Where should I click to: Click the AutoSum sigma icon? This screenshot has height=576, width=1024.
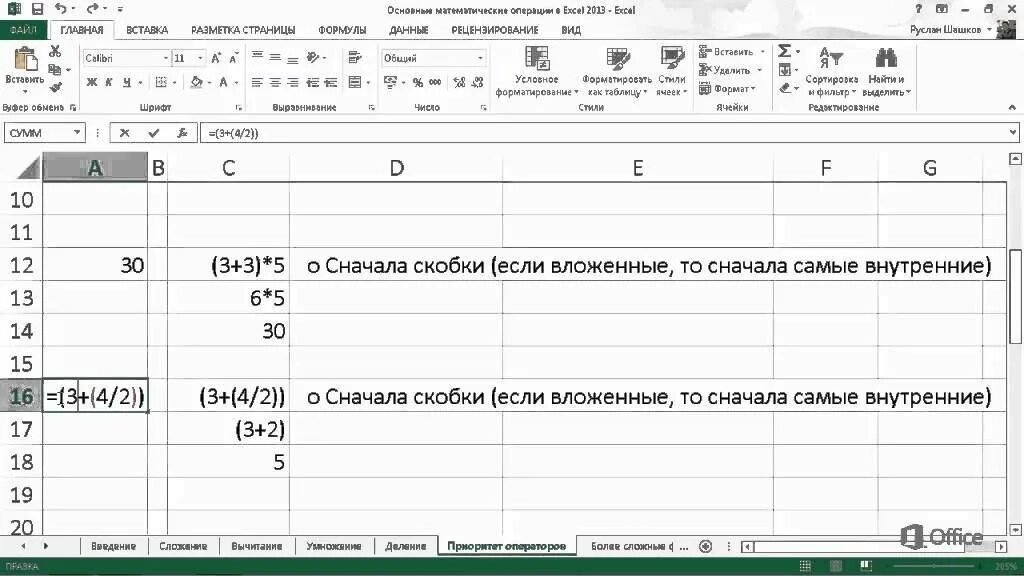(x=785, y=51)
